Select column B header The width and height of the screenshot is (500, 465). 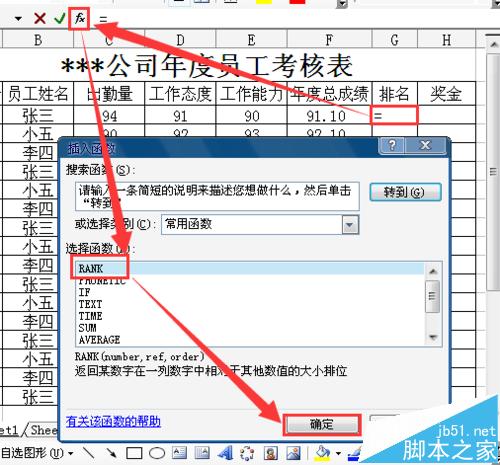click(38, 40)
